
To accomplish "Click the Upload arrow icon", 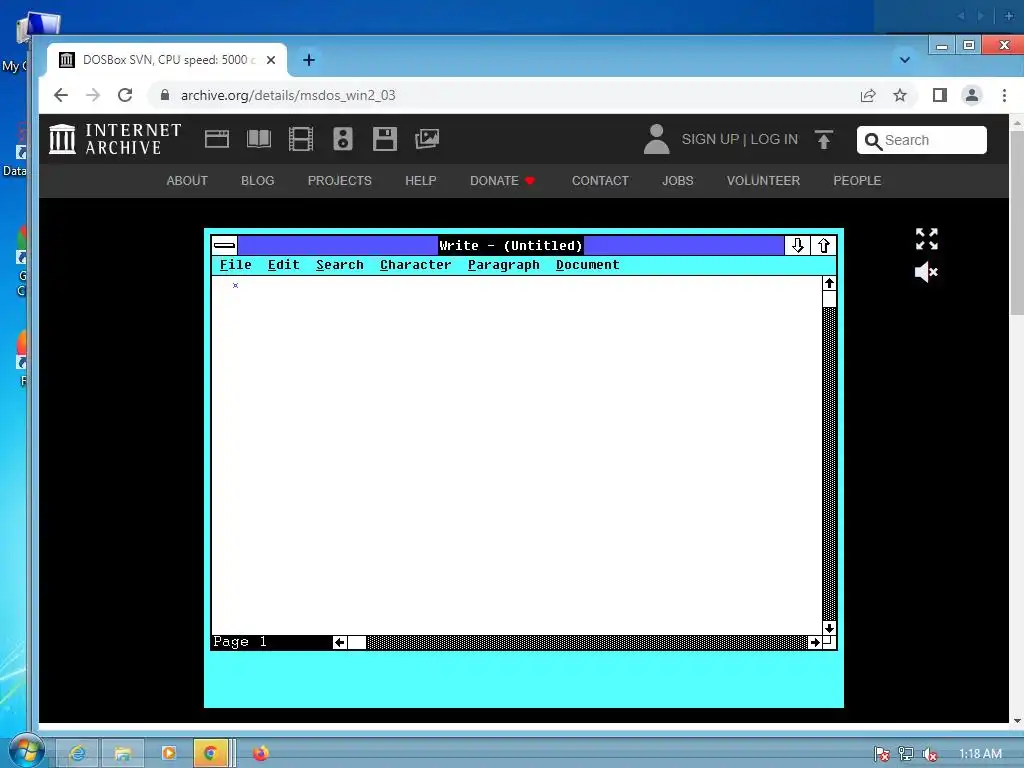I will tap(824, 139).
